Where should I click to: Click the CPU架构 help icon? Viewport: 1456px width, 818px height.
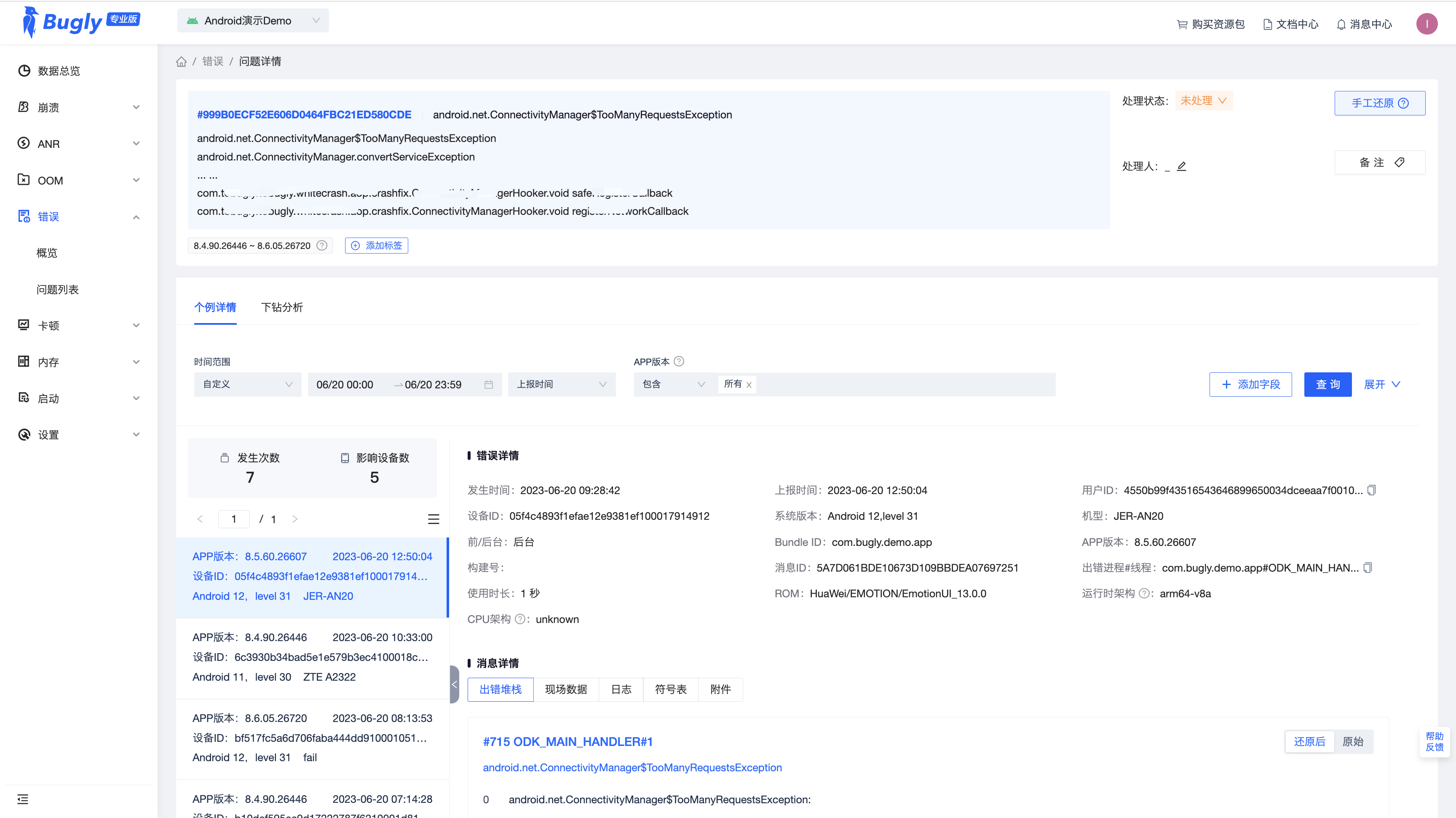pyautogui.click(x=519, y=619)
